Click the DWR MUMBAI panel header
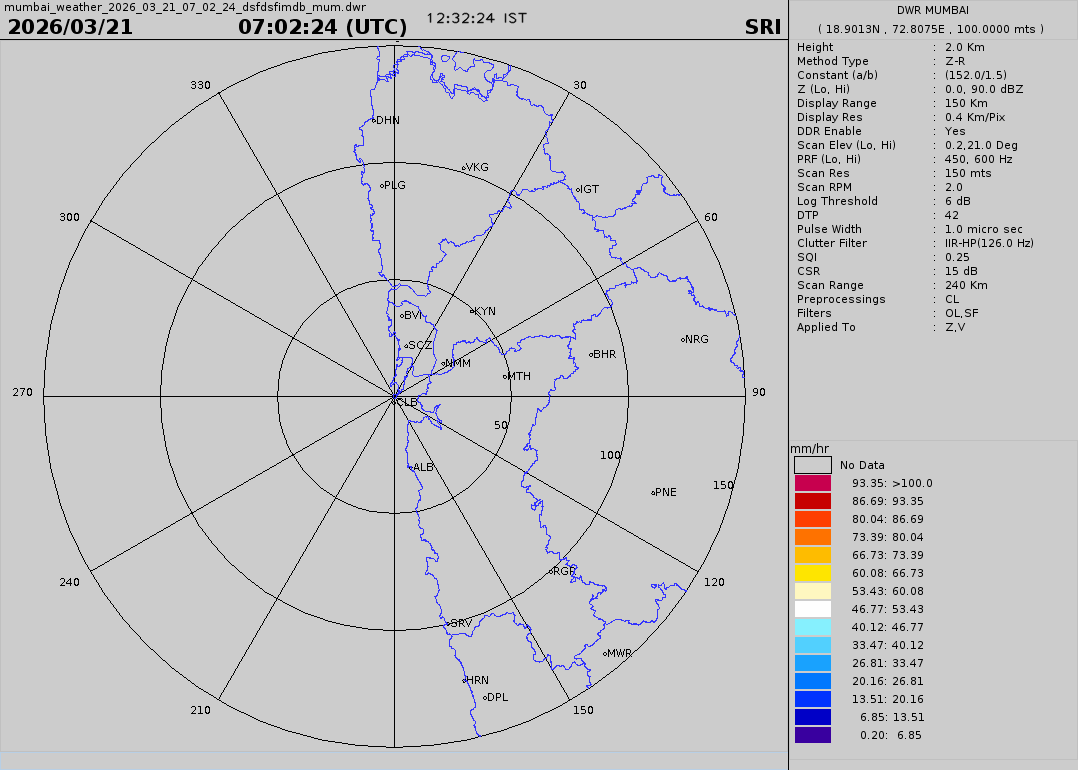The image size is (1078, 770). (x=932, y=10)
